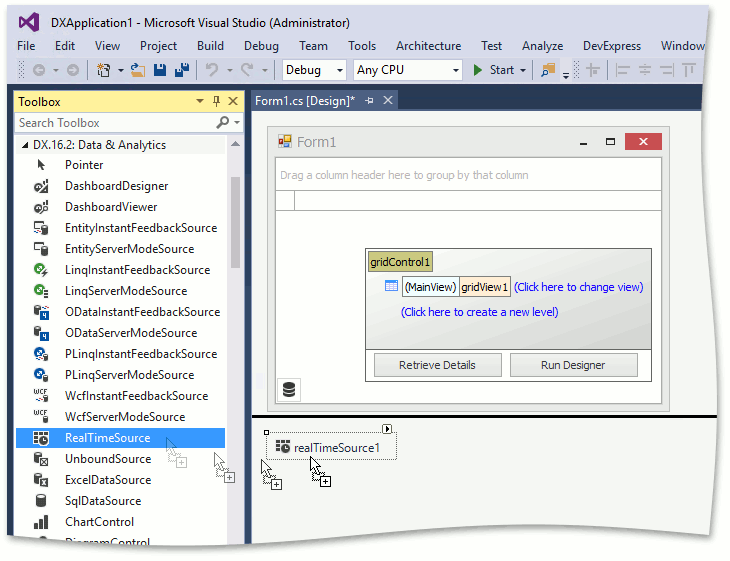Image resolution: width=730 pixels, height=561 pixels.
Task: Open the DevExpress menu
Action: pyautogui.click(x=612, y=46)
